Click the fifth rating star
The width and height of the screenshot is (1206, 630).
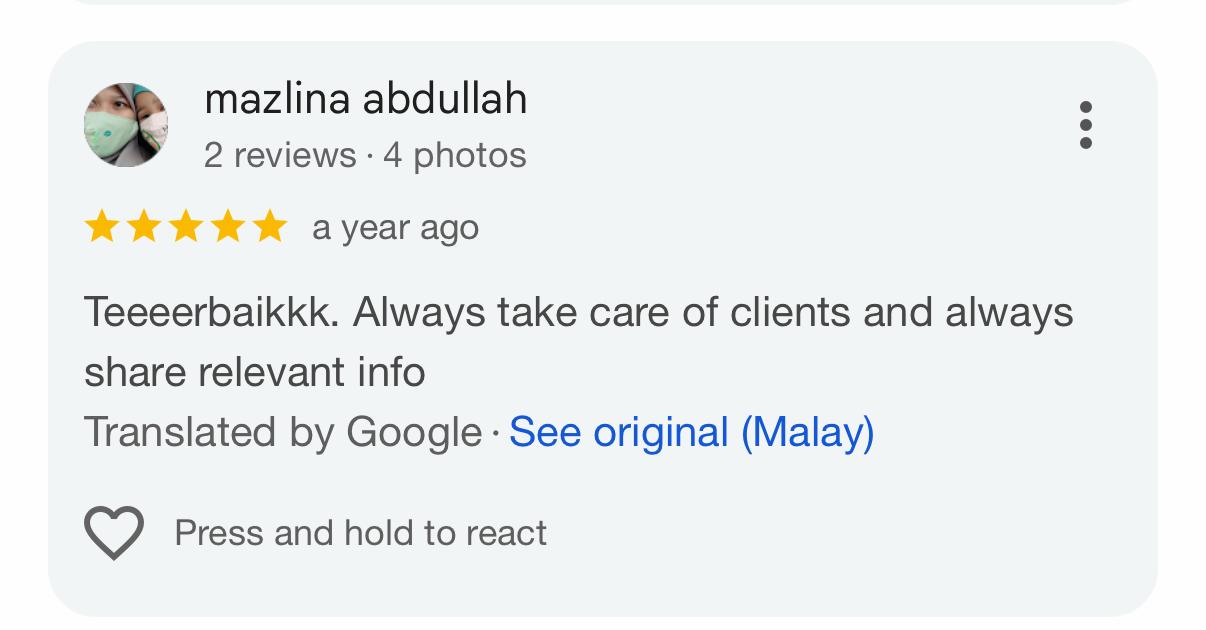tap(269, 228)
